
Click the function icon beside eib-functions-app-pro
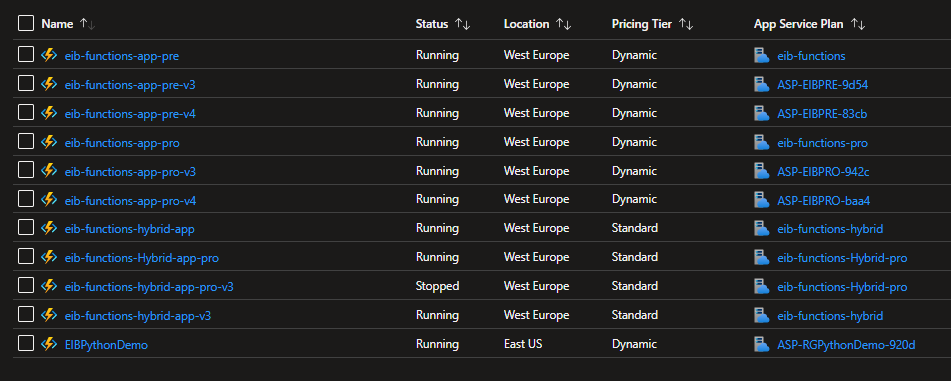click(x=49, y=143)
